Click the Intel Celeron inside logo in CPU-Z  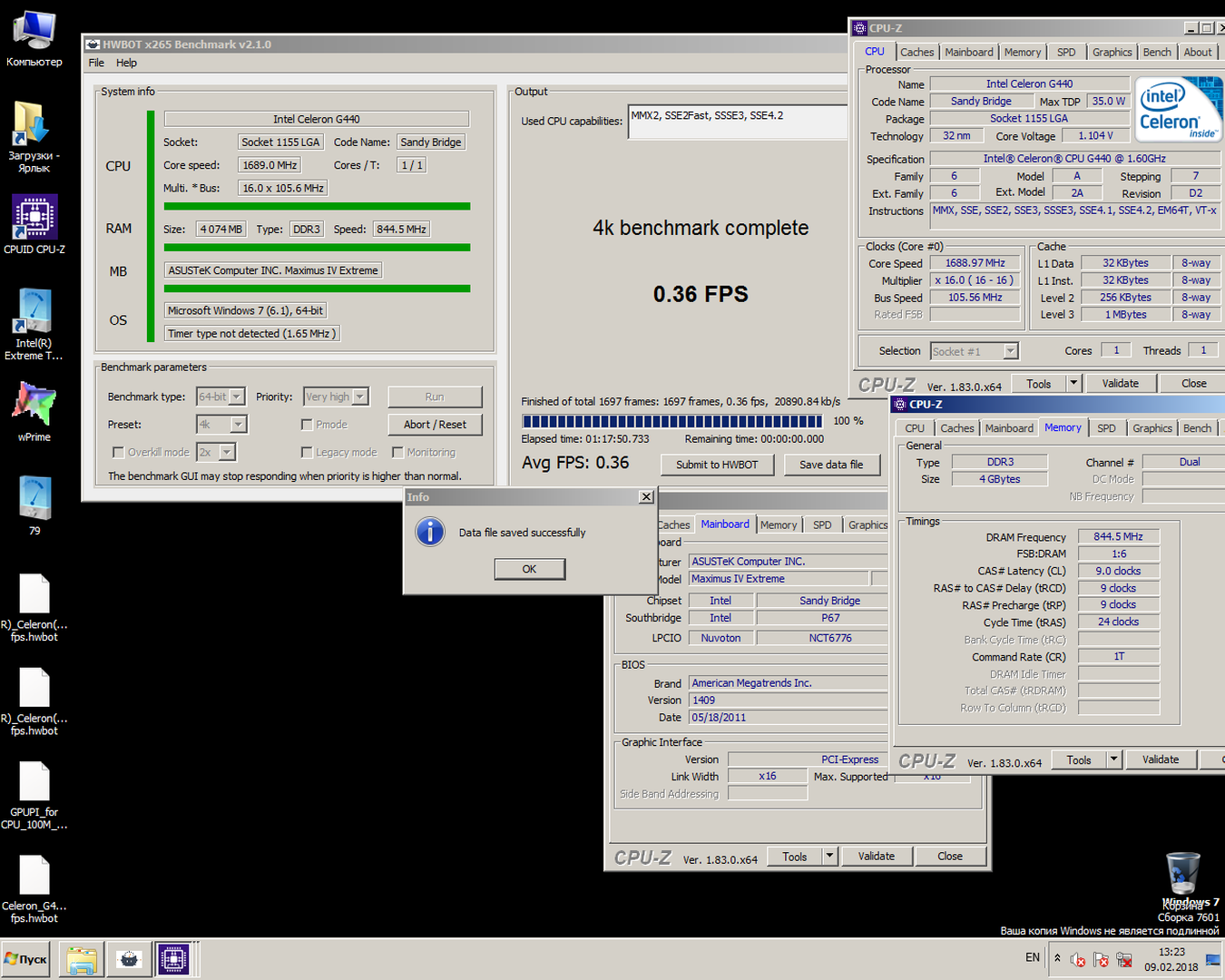pos(1179,110)
